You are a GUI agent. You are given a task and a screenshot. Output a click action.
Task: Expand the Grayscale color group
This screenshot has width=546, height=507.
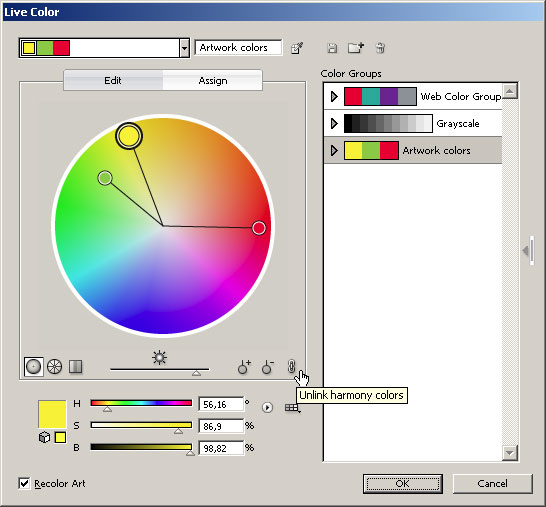[x=334, y=123]
